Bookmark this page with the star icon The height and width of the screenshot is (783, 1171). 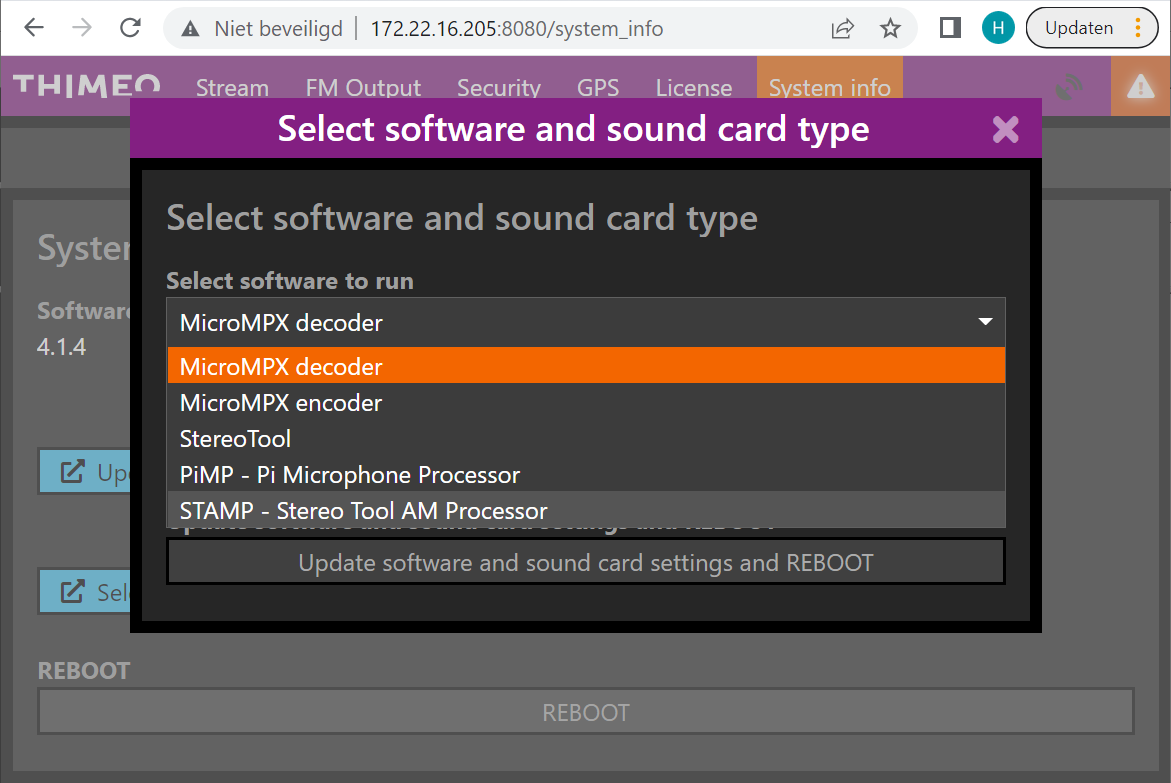[x=890, y=28]
